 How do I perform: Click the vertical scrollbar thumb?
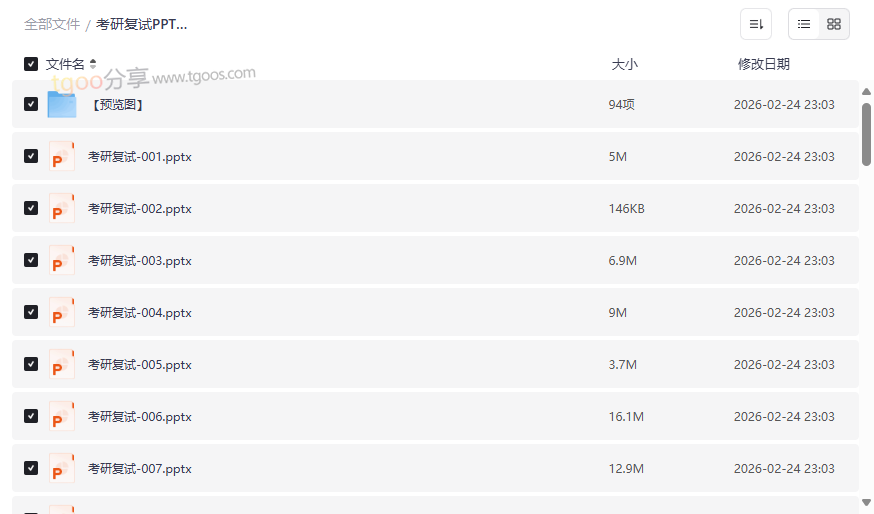[866, 133]
